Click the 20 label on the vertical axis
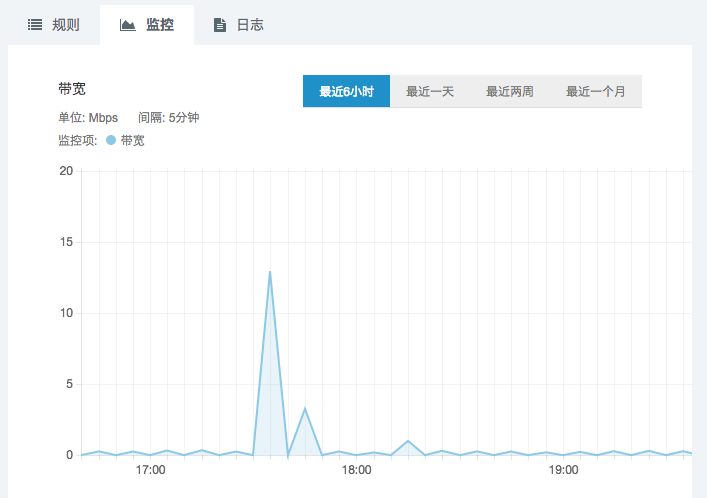Viewport: 707px width, 498px height. tap(66, 171)
